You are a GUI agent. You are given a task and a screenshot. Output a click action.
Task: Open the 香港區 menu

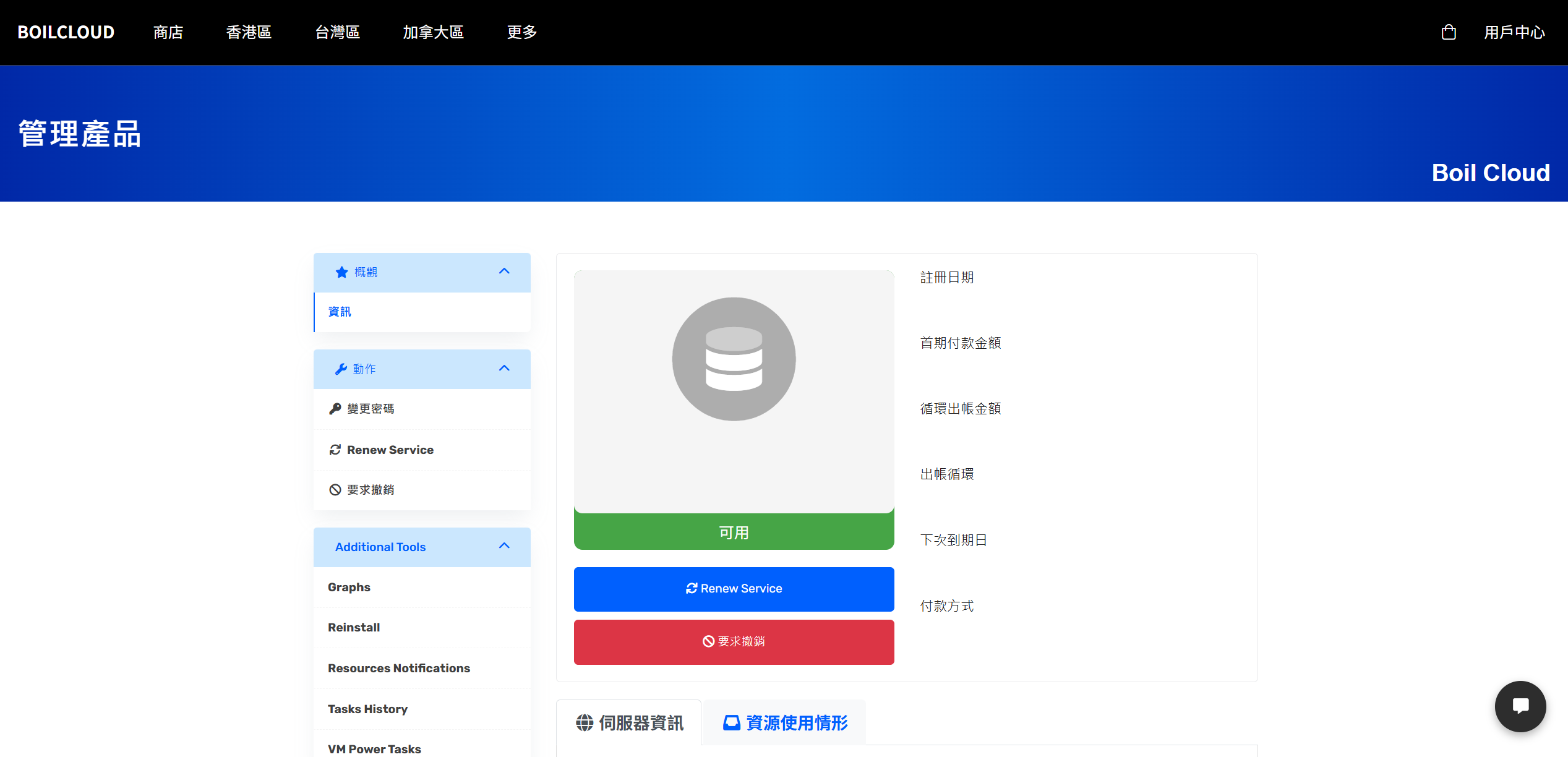[x=249, y=32]
